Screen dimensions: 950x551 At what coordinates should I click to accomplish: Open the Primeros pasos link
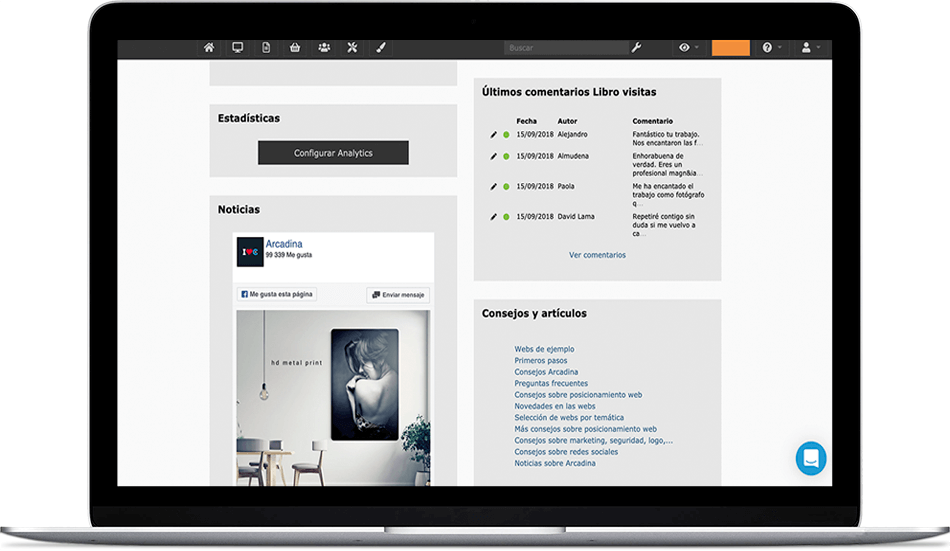540,361
